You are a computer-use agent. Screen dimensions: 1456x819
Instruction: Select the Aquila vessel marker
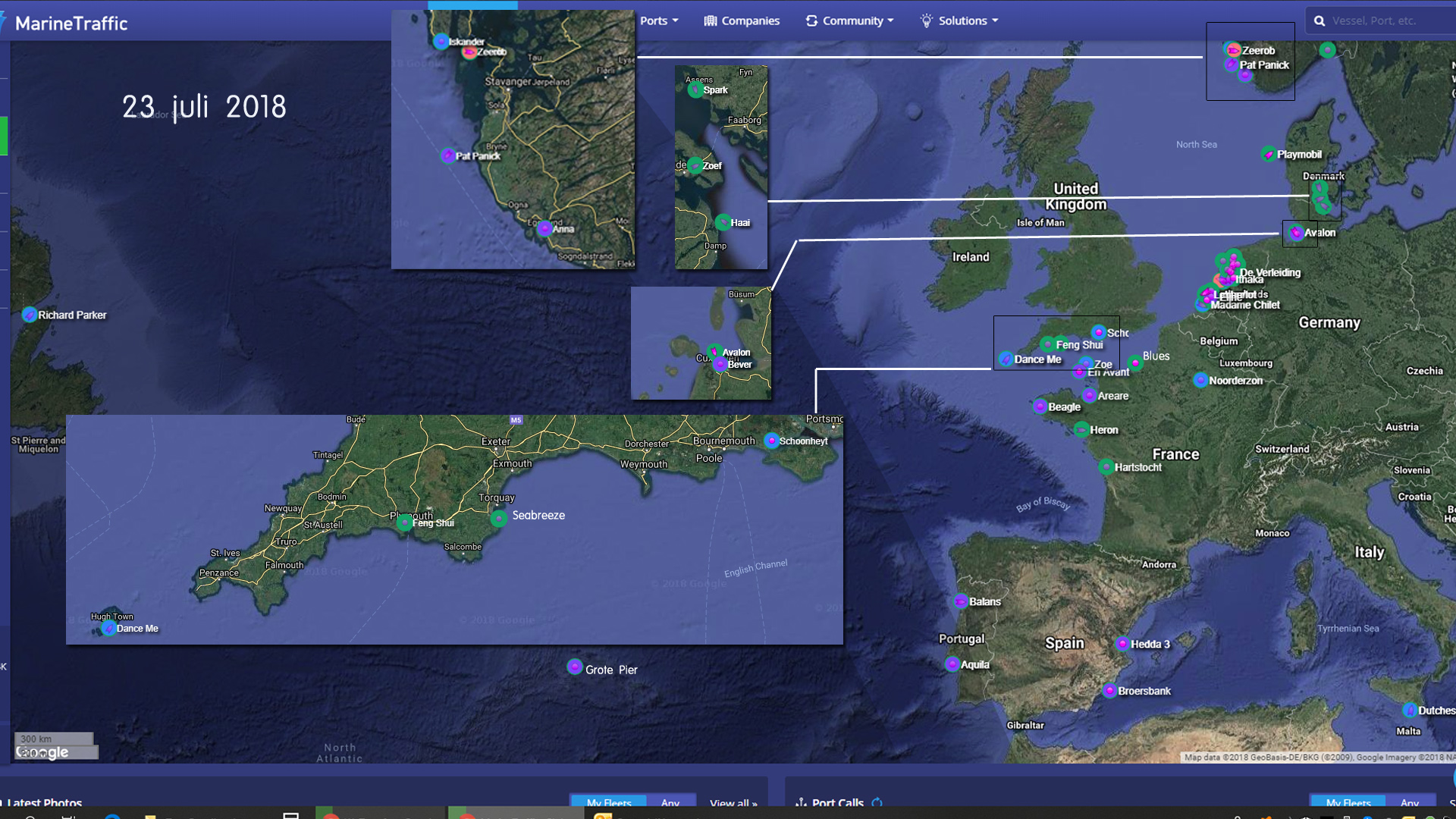[952, 664]
